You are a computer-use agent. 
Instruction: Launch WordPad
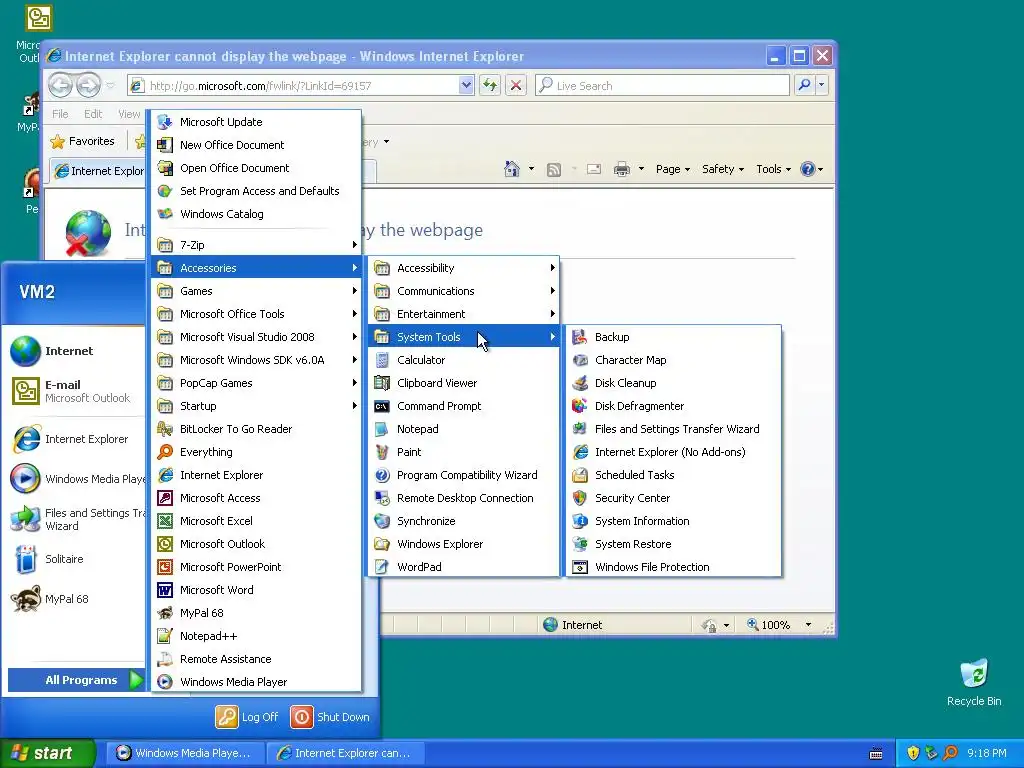pos(464,567)
